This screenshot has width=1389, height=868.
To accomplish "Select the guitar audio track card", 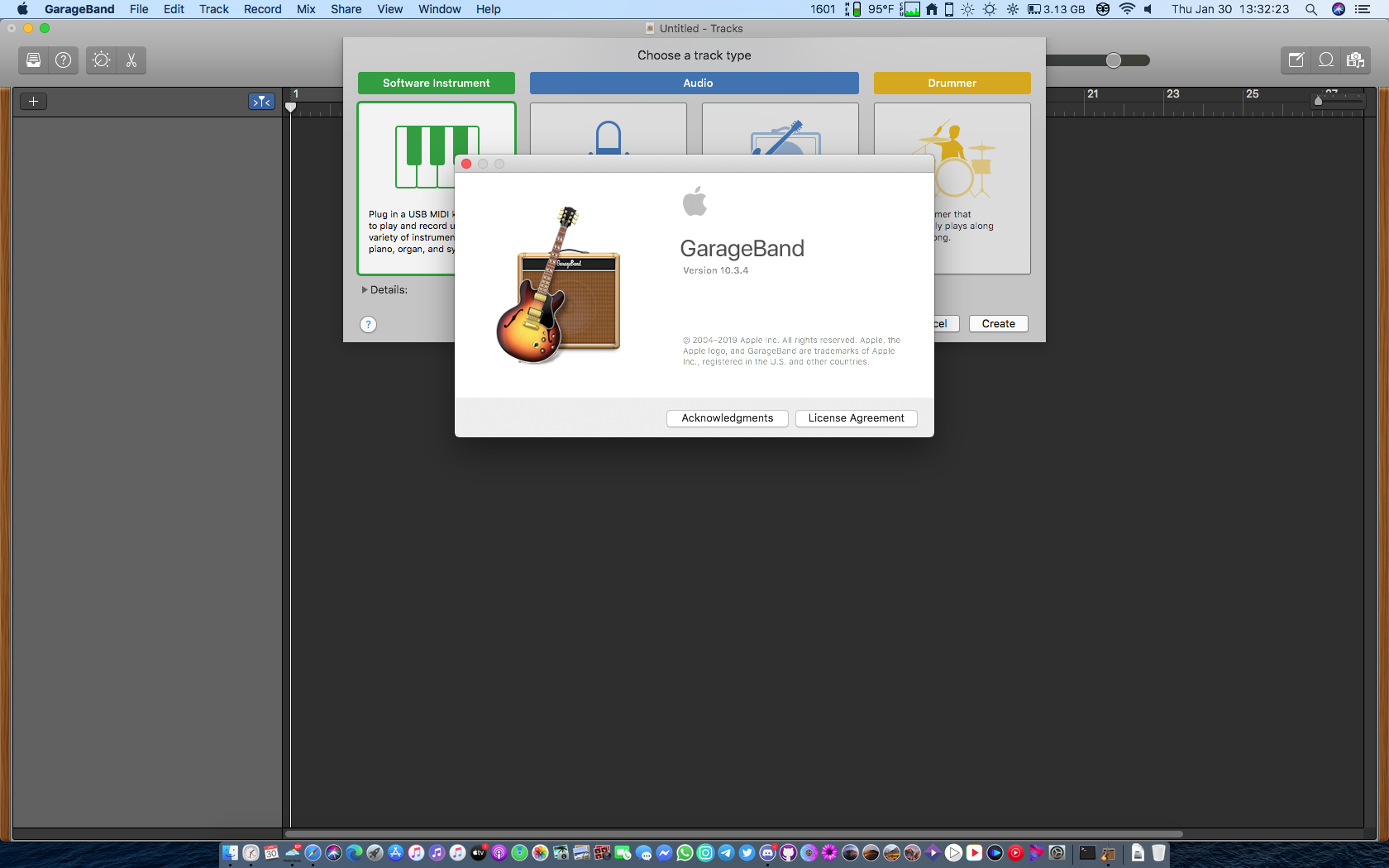I will pyautogui.click(x=780, y=129).
